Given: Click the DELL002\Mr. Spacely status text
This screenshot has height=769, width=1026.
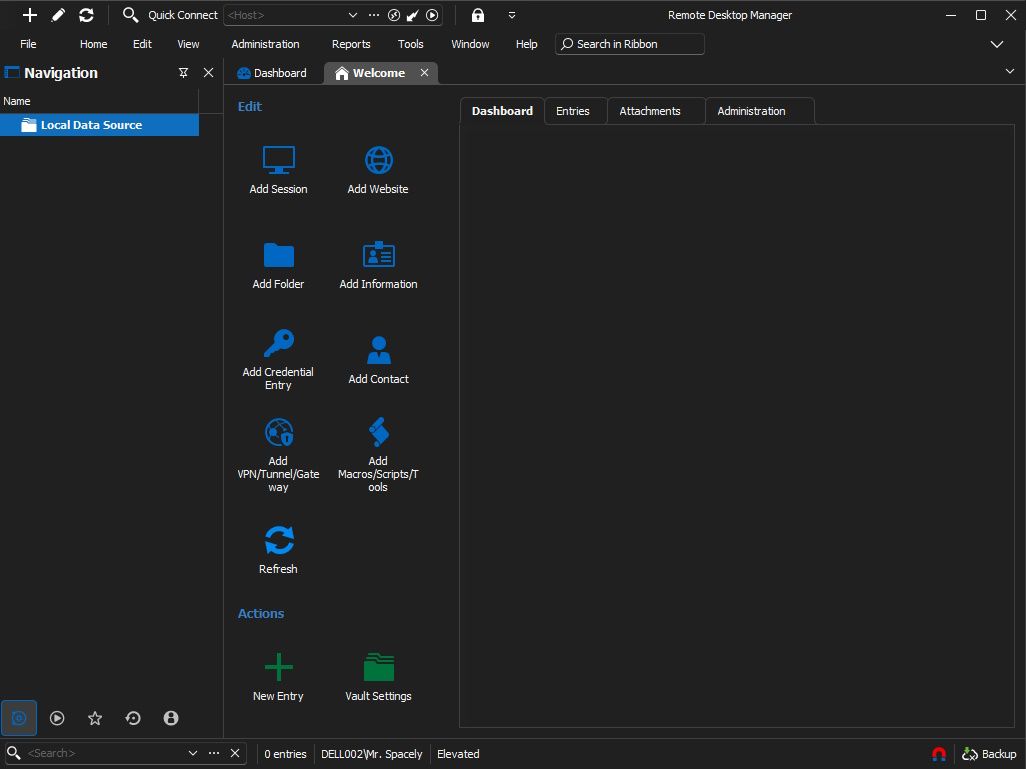Looking at the screenshot, I should pyautogui.click(x=372, y=754).
